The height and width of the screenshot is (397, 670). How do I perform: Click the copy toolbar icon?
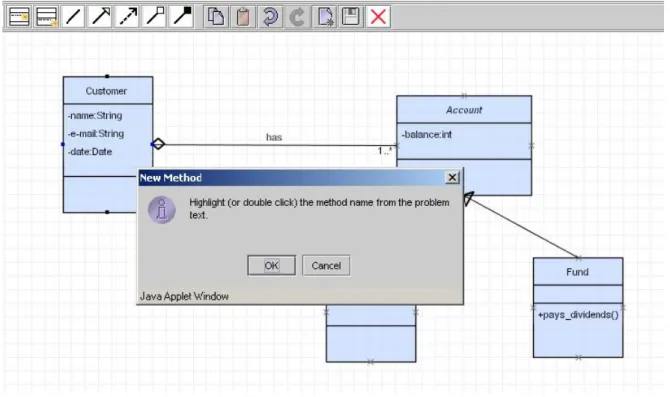tap(216, 17)
